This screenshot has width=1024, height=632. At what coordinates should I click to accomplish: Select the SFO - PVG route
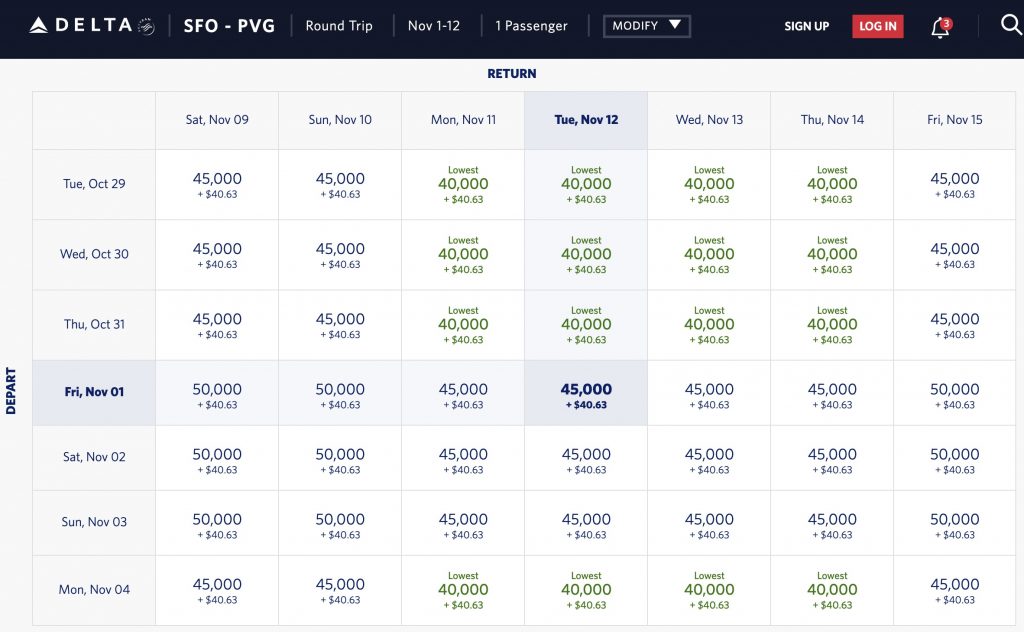230,26
